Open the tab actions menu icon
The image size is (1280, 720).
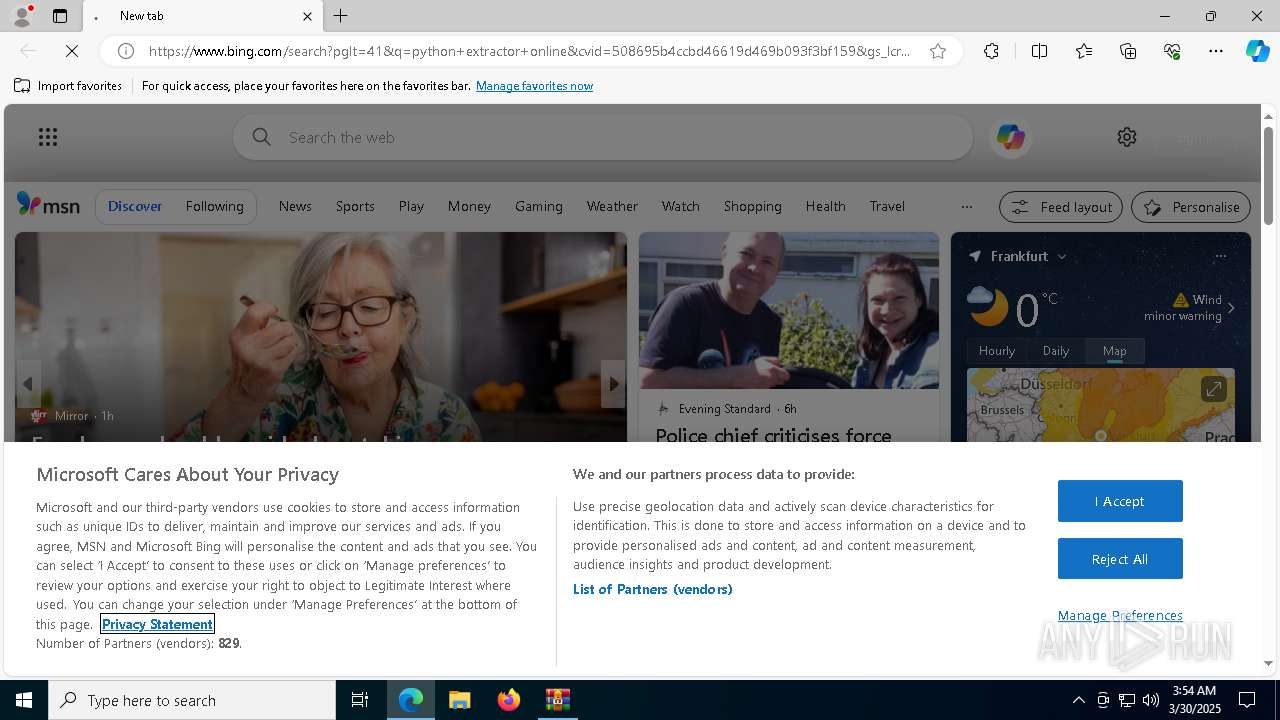coord(60,16)
